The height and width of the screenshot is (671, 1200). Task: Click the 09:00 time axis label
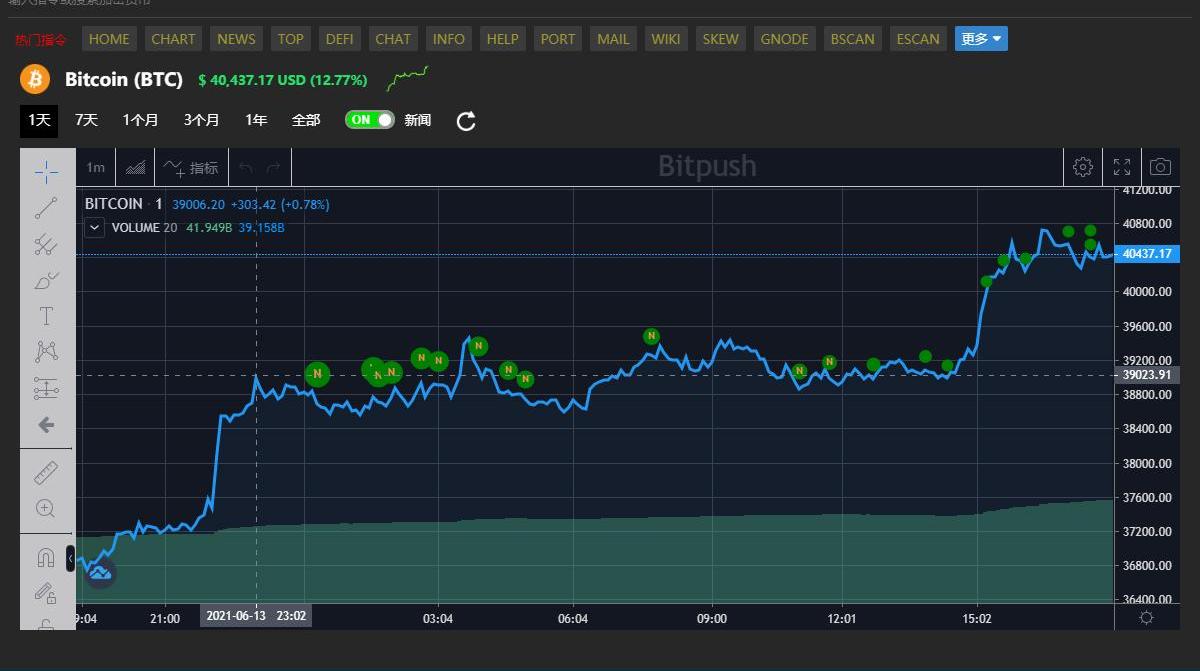tap(711, 618)
